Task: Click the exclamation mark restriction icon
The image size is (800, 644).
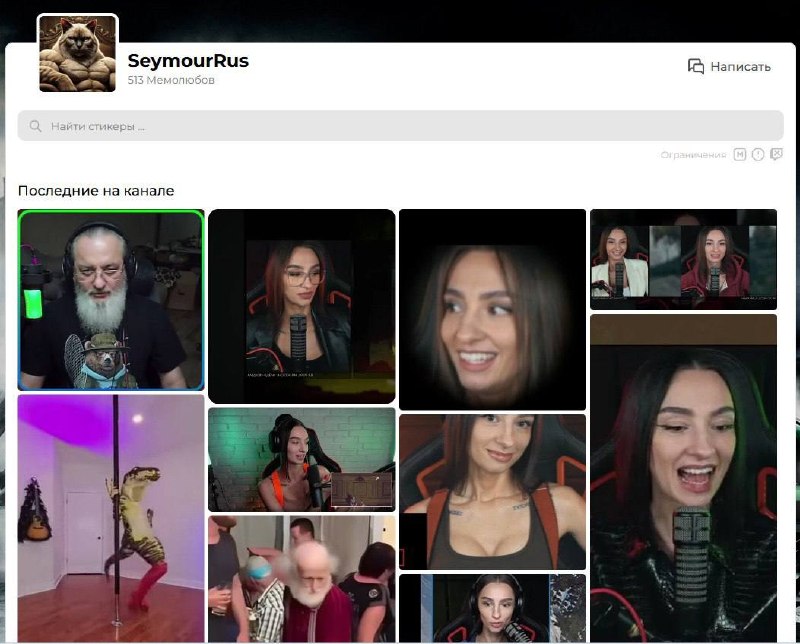Action: [x=758, y=155]
